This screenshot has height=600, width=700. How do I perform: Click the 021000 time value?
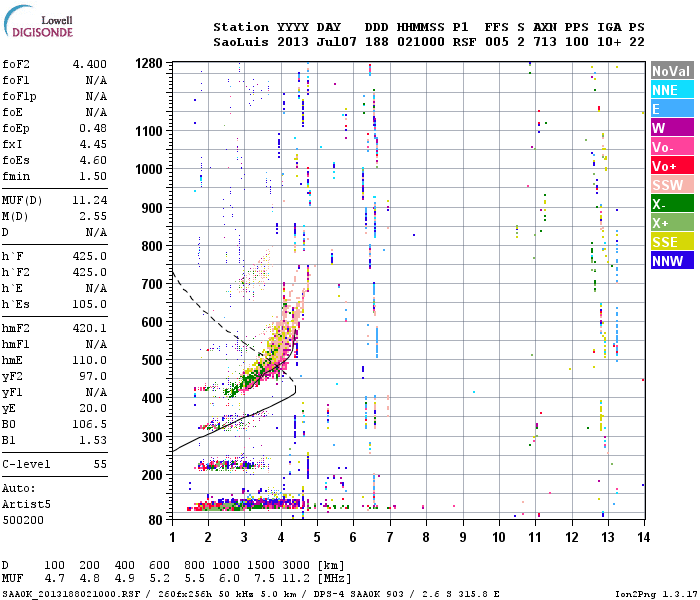421,42
